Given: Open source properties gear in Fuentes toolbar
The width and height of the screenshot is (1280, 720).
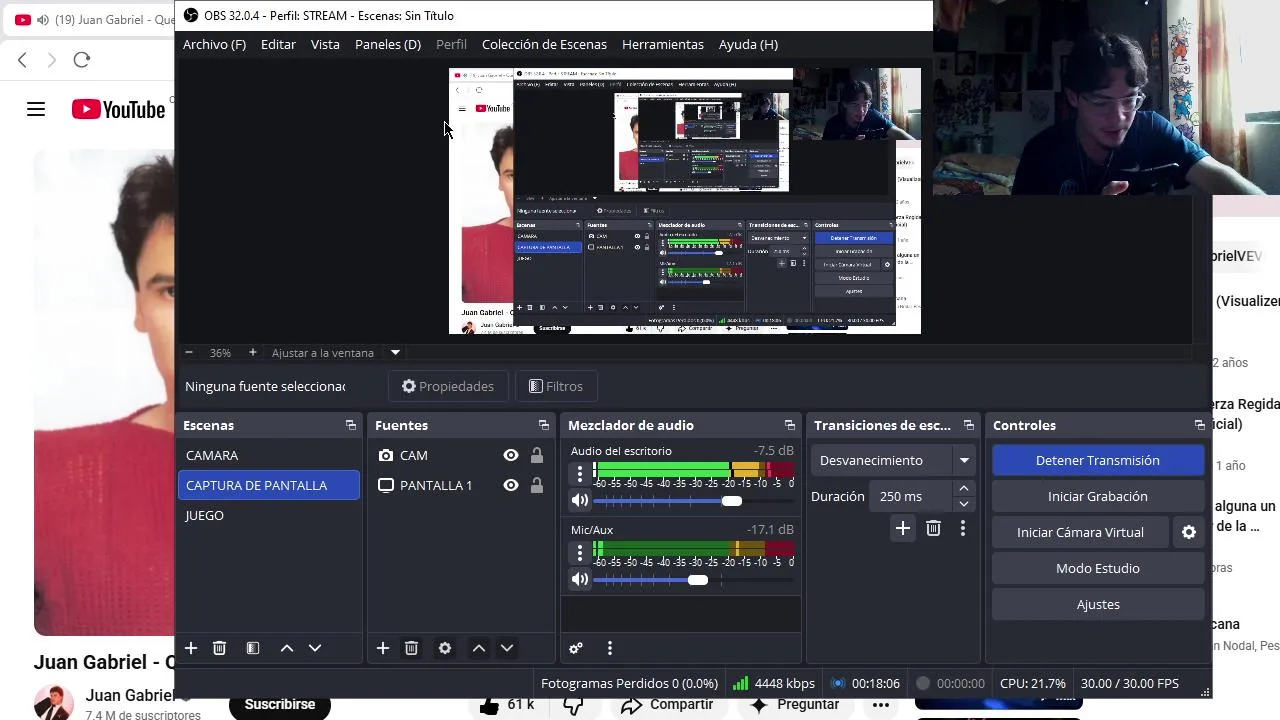Looking at the screenshot, I should [x=445, y=648].
